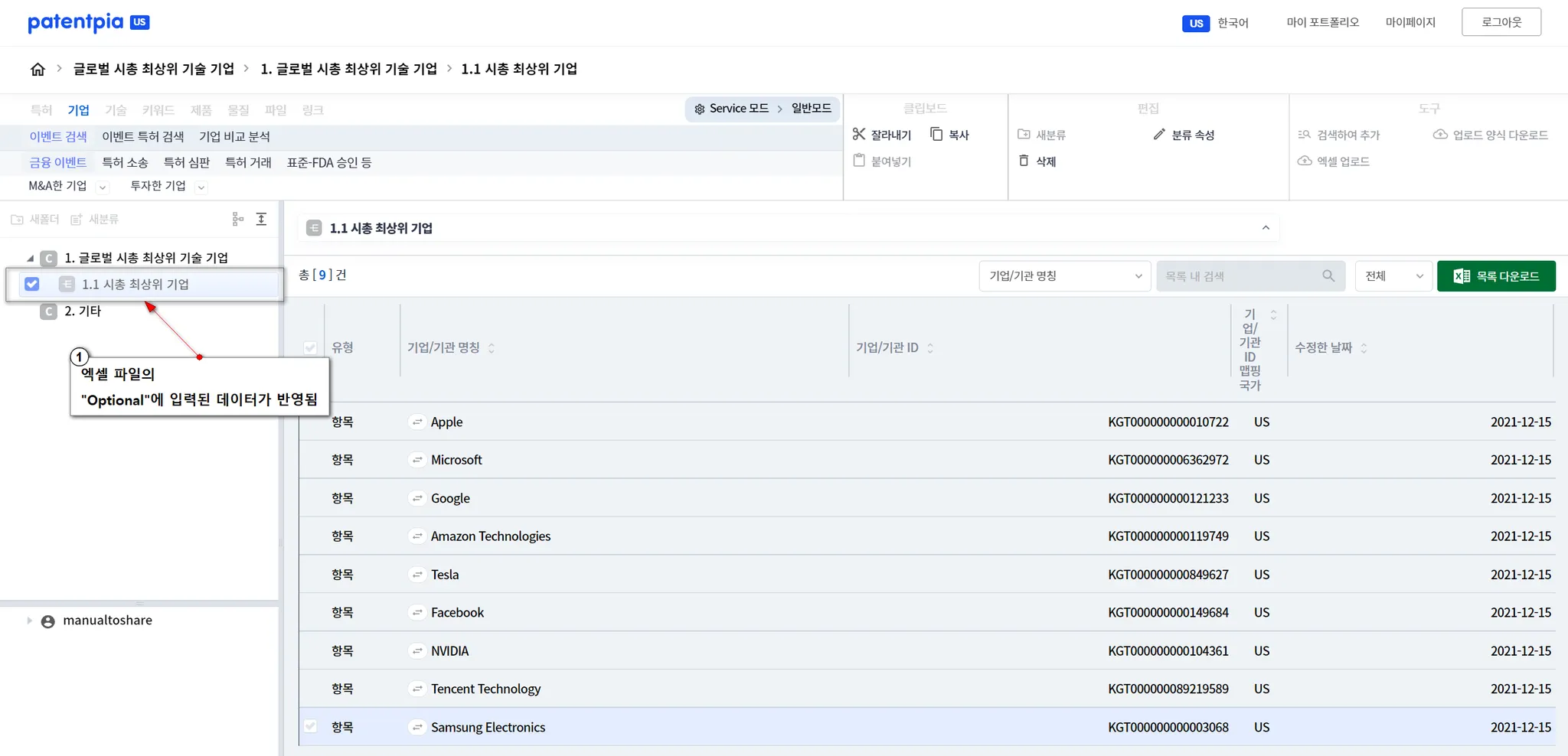Click the Service 모드 gear icon
Viewport: 1568px width, 756px height.
click(x=699, y=109)
